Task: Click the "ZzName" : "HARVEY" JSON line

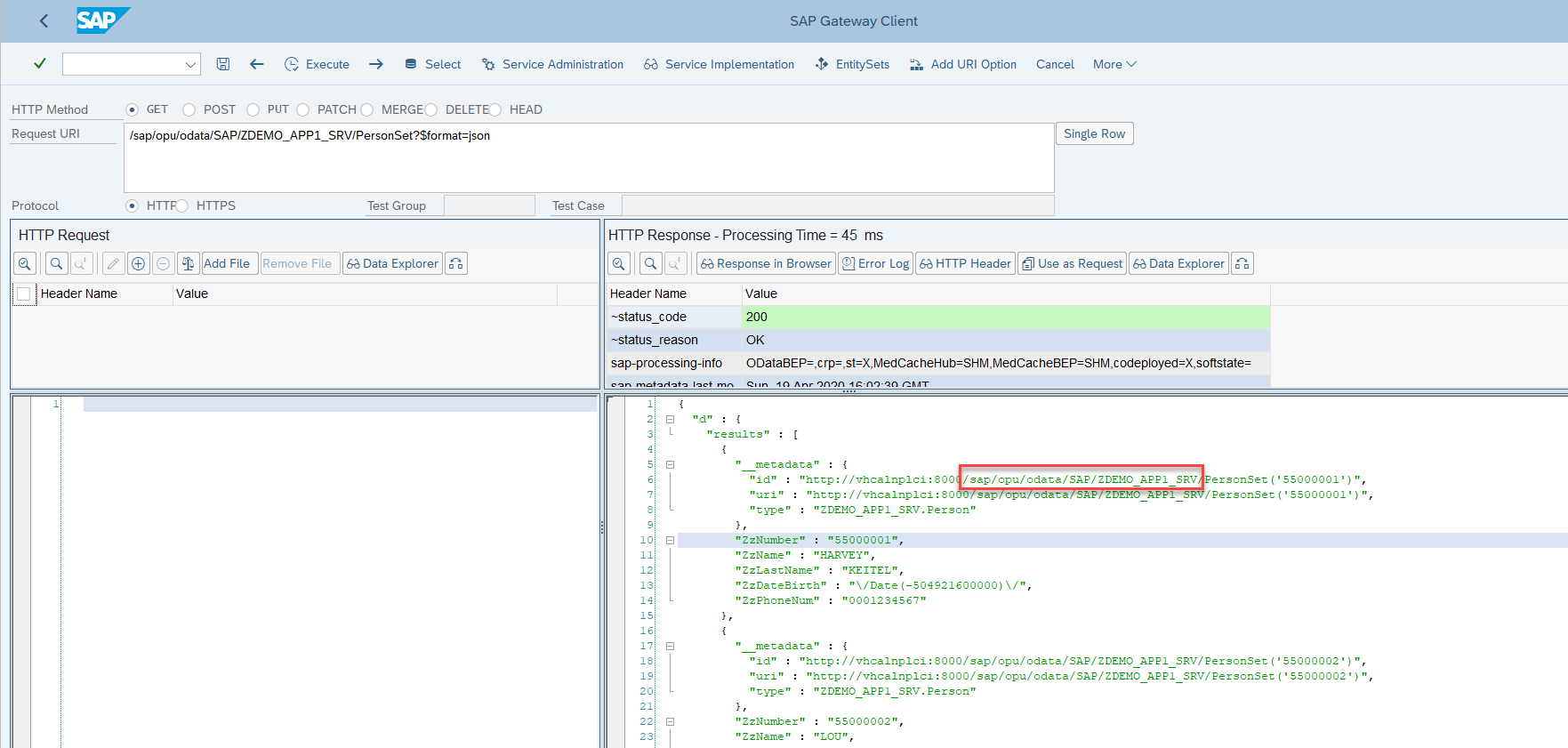Action: [805, 555]
